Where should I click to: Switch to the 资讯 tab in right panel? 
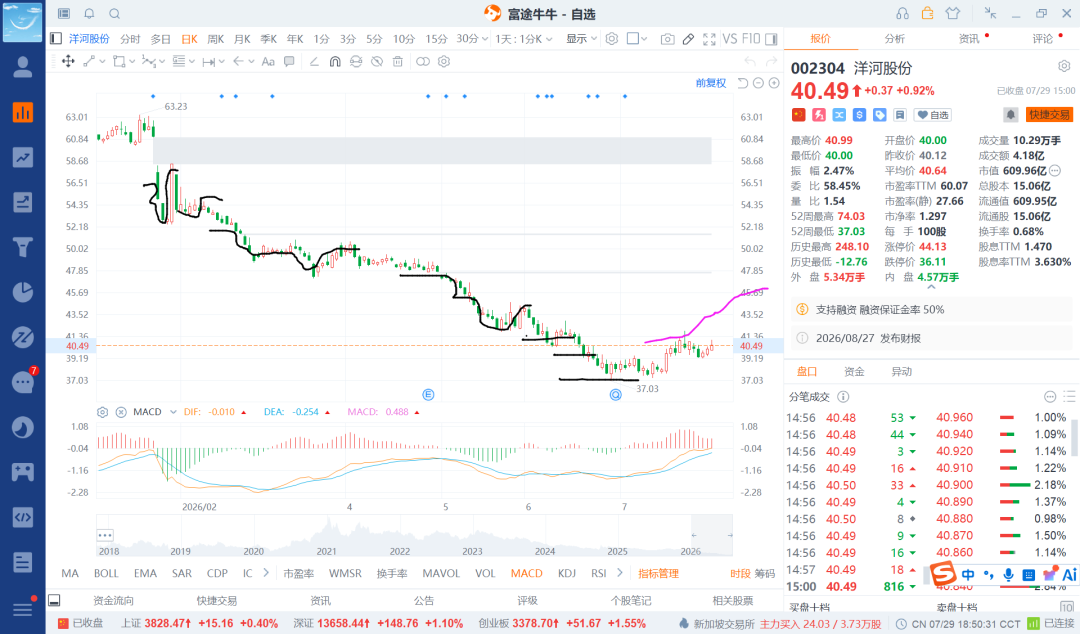tap(969, 39)
